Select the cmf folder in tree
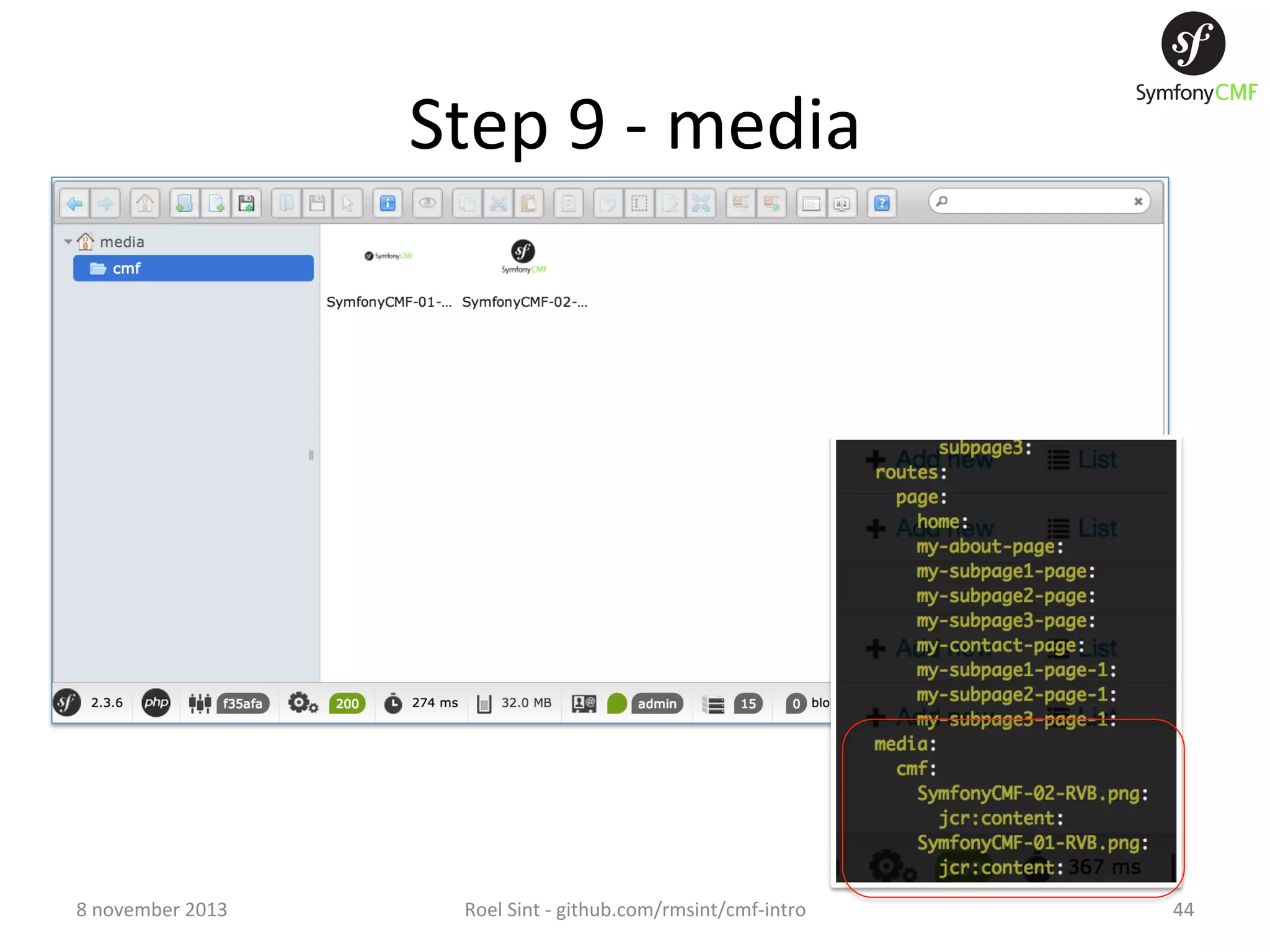Image resolution: width=1270 pixels, height=952 pixels. coord(193,268)
